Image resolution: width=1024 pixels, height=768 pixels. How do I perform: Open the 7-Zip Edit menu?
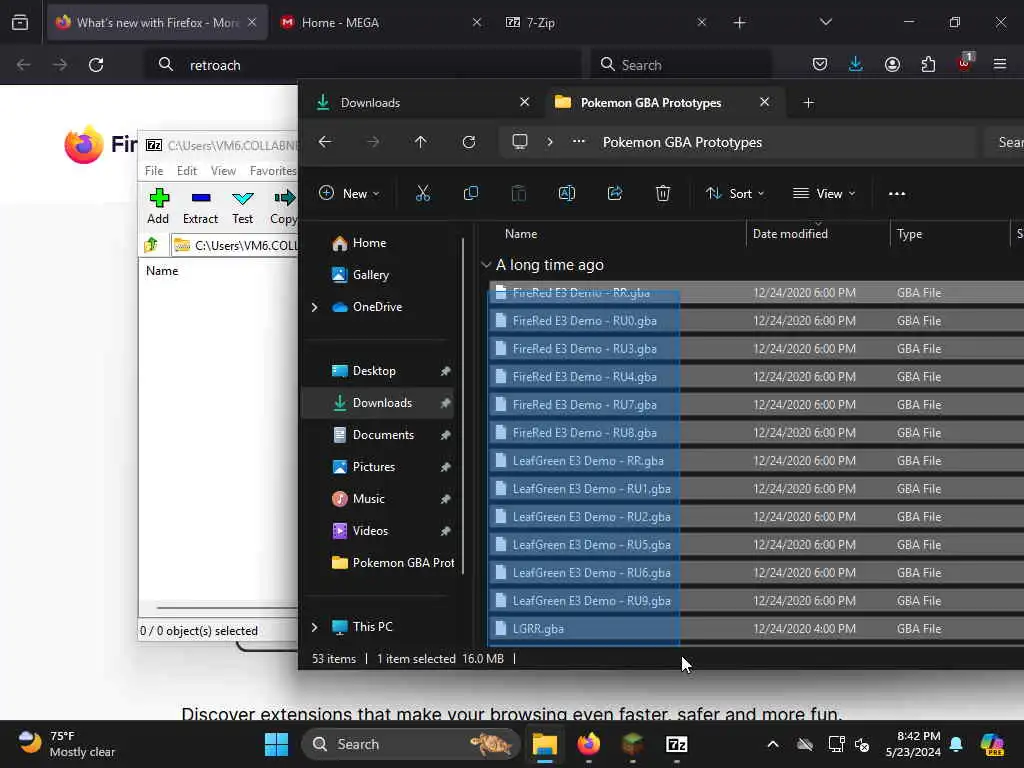[x=187, y=170]
